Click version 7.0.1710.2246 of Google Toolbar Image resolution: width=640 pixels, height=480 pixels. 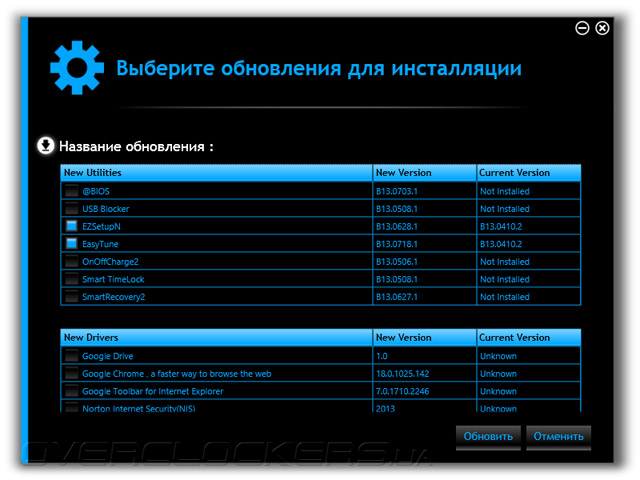pos(402,391)
